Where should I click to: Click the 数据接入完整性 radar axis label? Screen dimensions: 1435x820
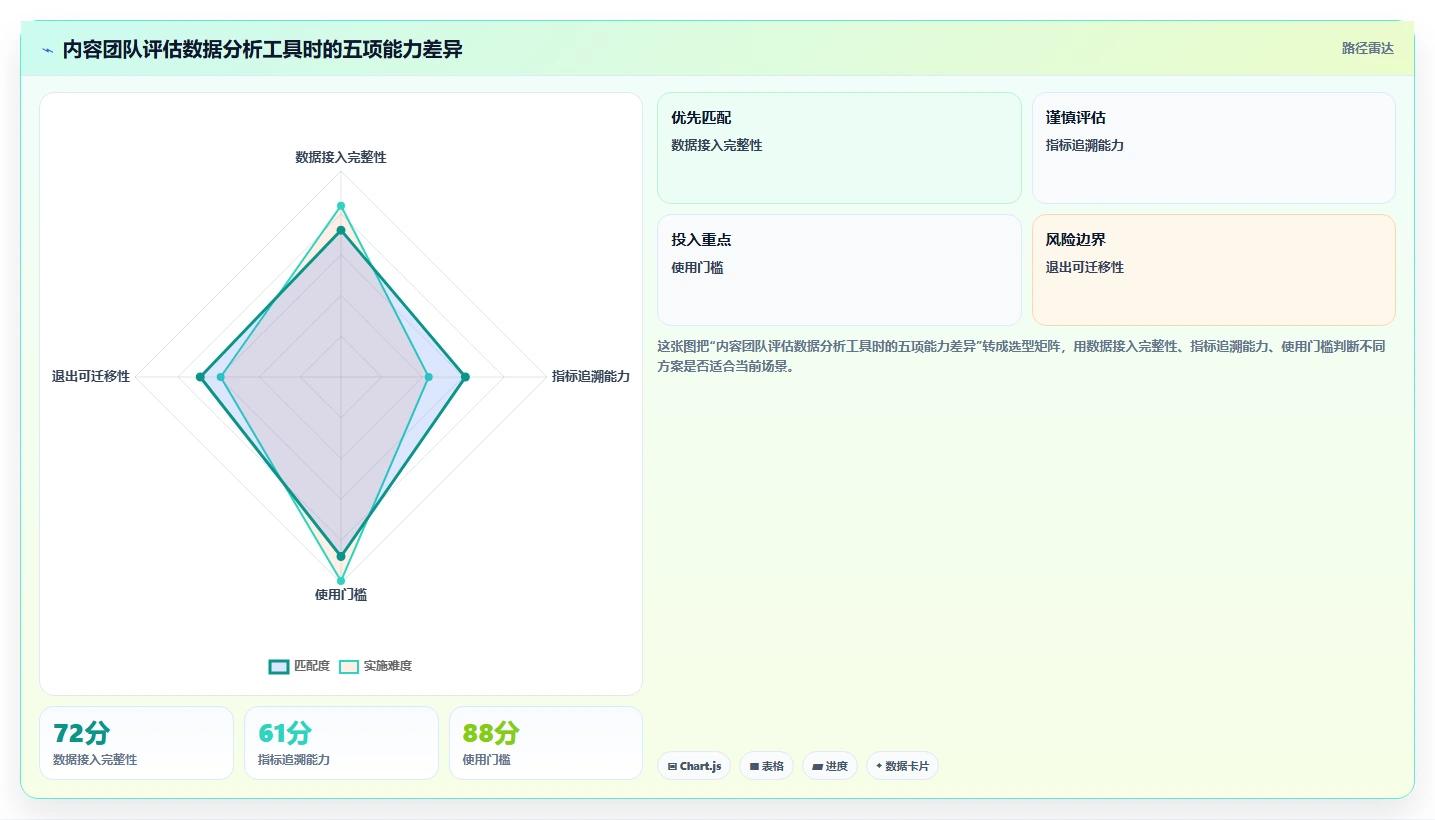[341, 157]
